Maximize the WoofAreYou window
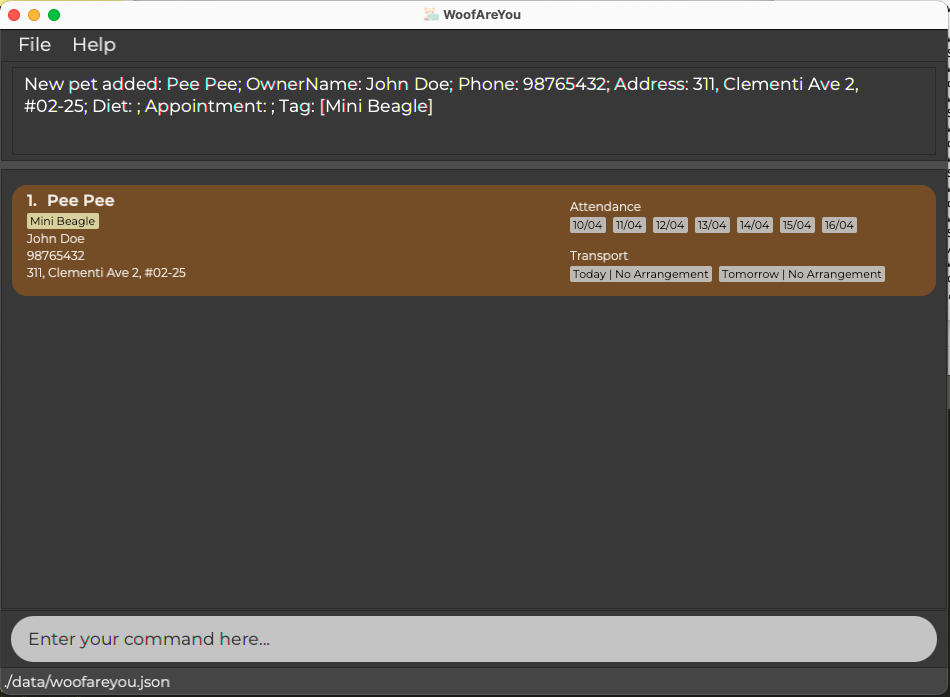 (x=54, y=15)
